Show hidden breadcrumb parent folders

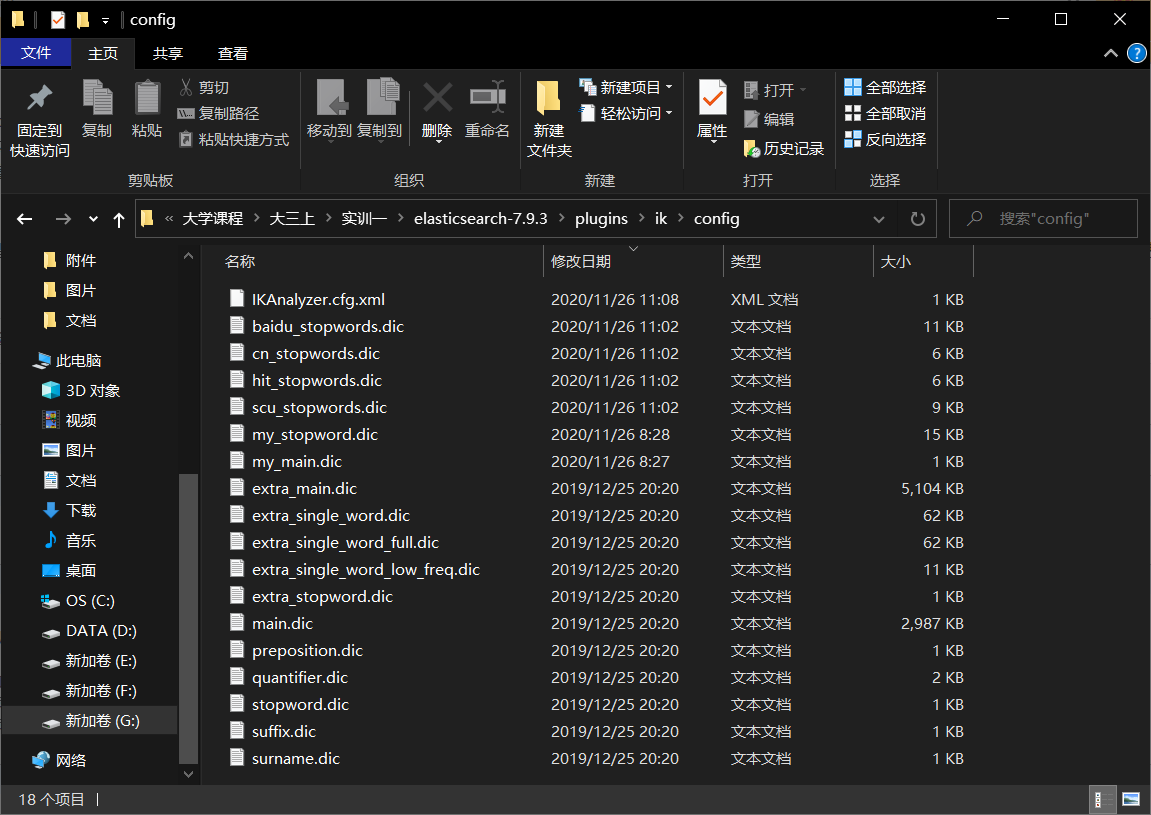coord(169,219)
